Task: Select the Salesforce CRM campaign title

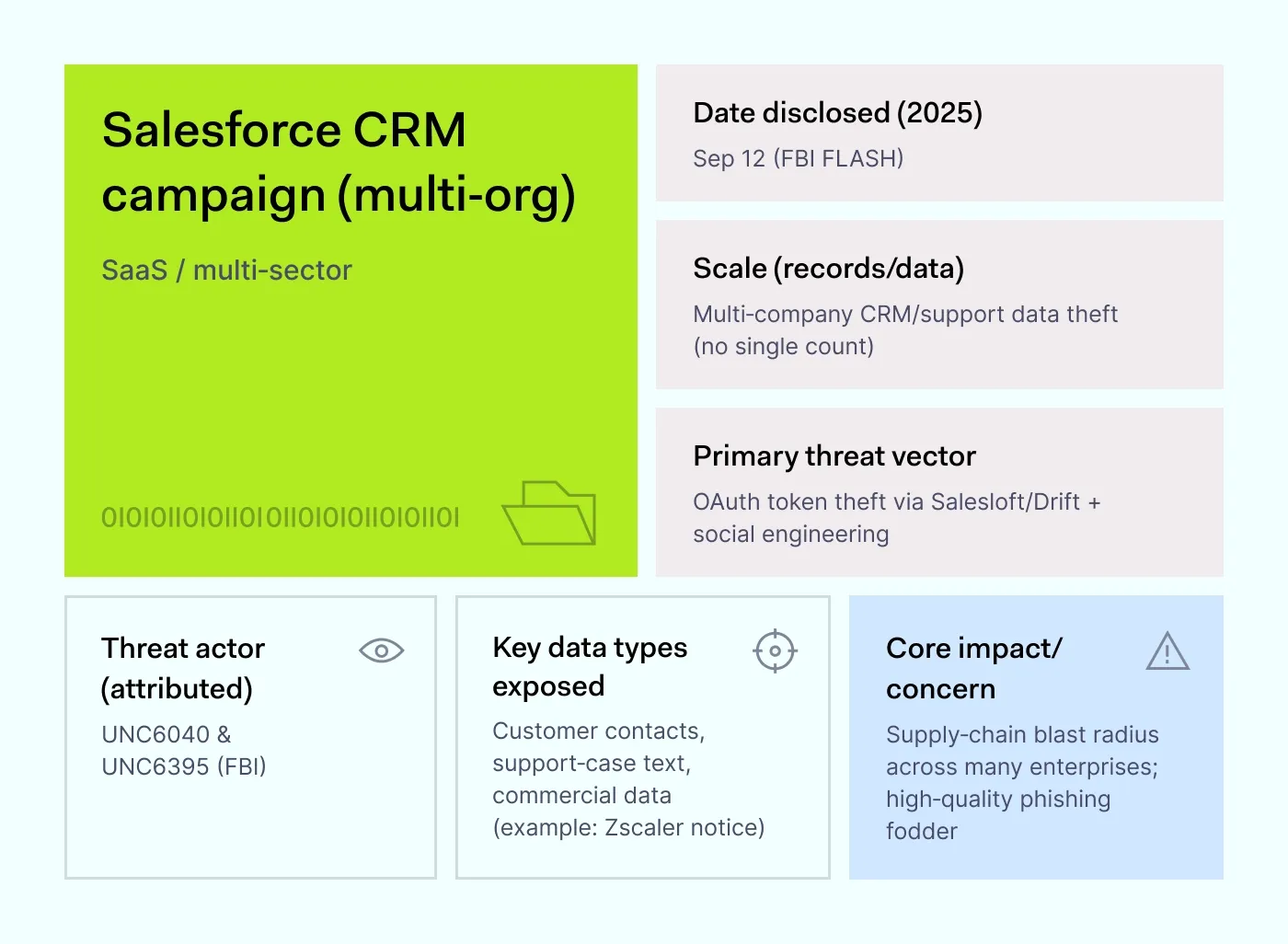Action: coord(338,162)
